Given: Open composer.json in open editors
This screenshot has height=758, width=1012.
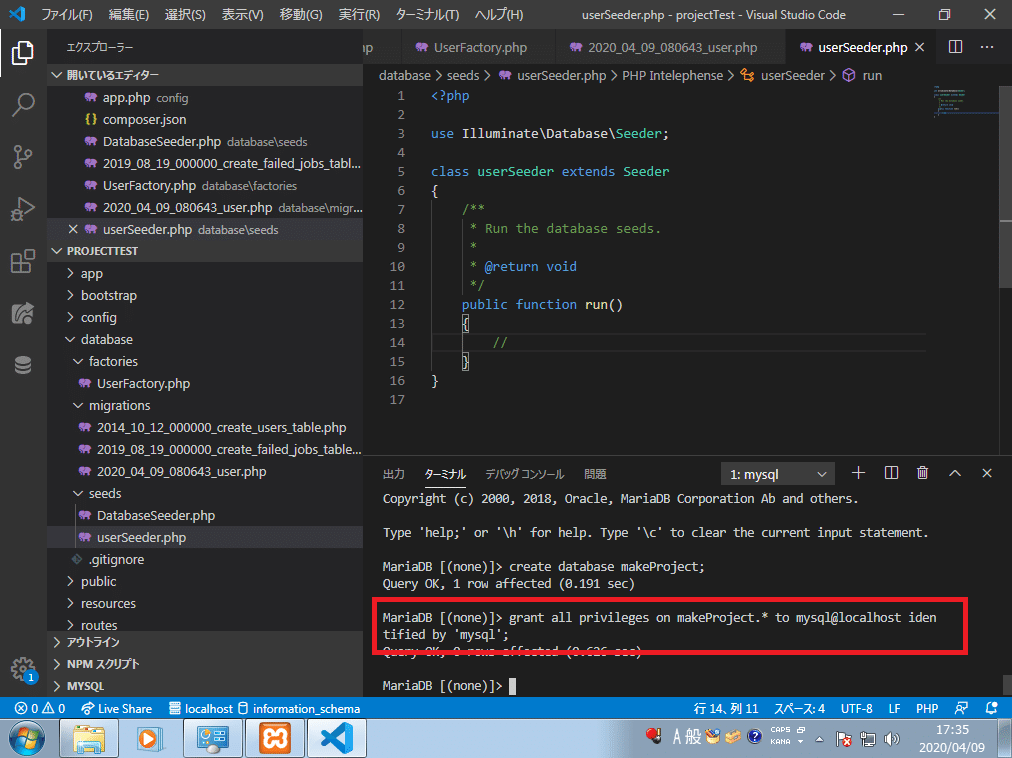Looking at the screenshot, I should coord(144,119).
